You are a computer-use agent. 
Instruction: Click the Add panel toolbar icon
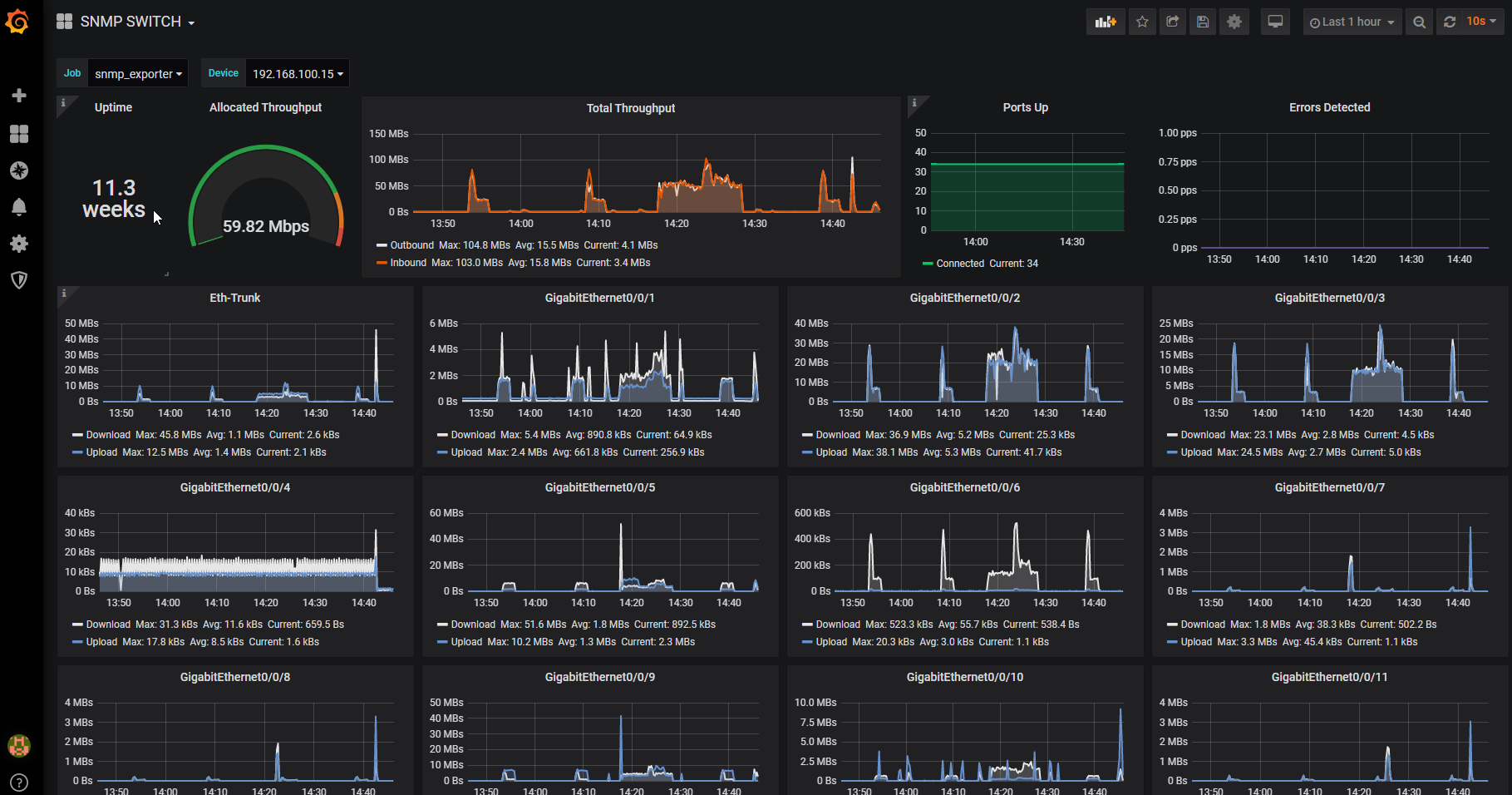(1106, 22)
